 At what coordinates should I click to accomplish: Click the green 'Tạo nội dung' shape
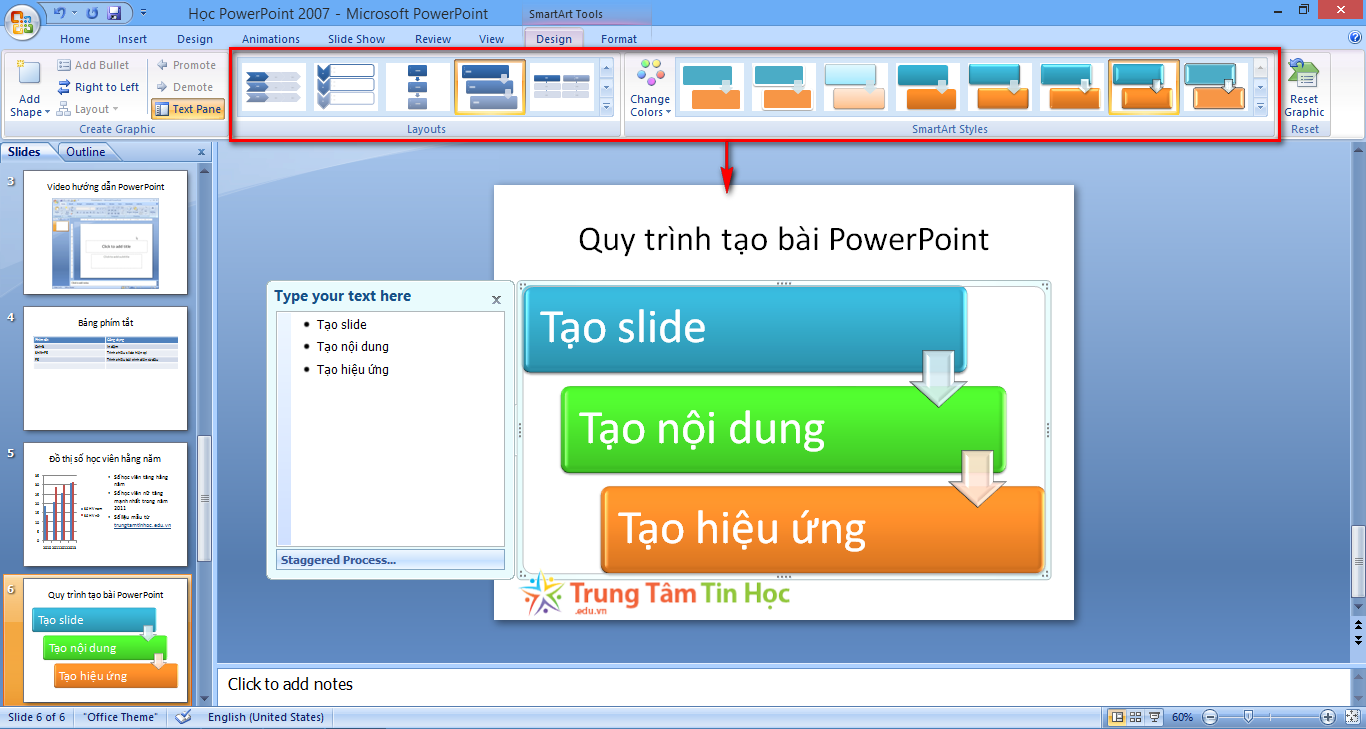(x=783, y=429)
